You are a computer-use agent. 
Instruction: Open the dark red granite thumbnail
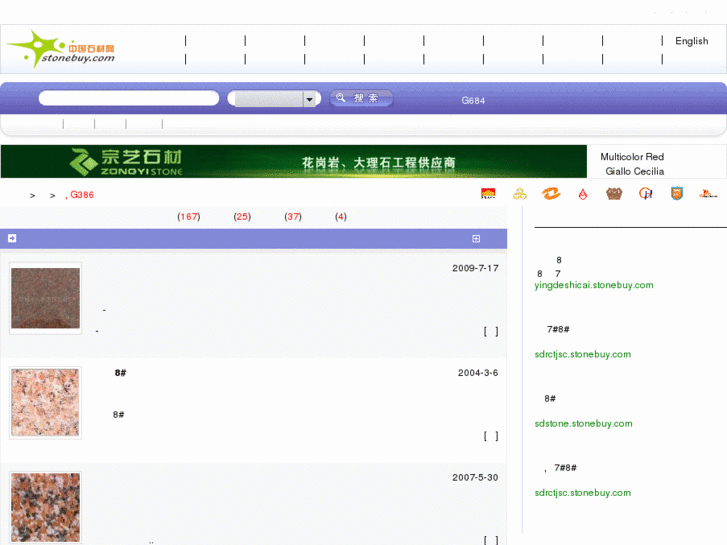point(45,298)
